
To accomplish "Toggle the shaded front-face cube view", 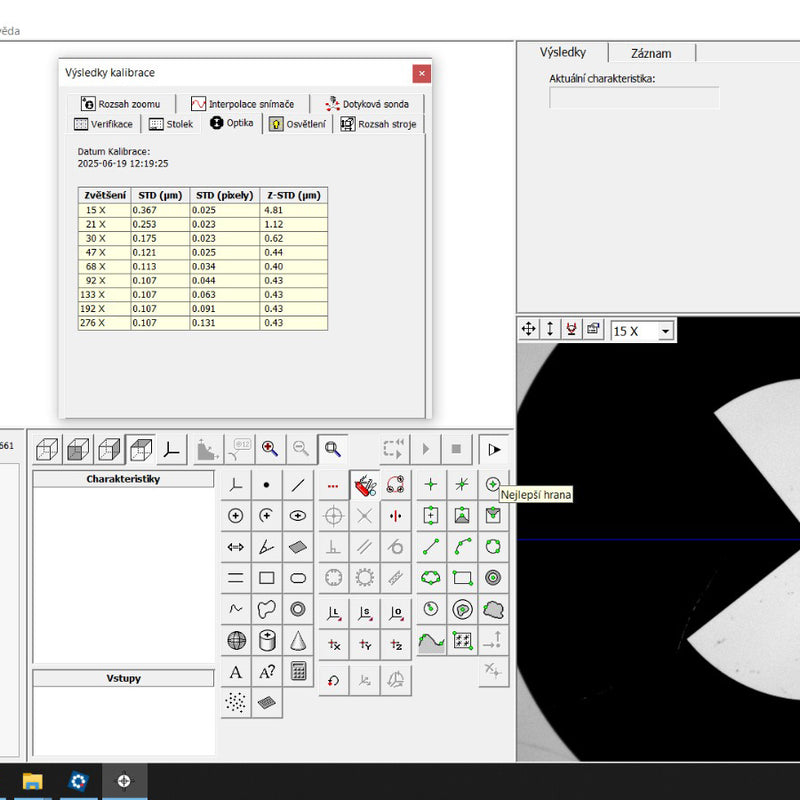I will (x=78, y=449).
